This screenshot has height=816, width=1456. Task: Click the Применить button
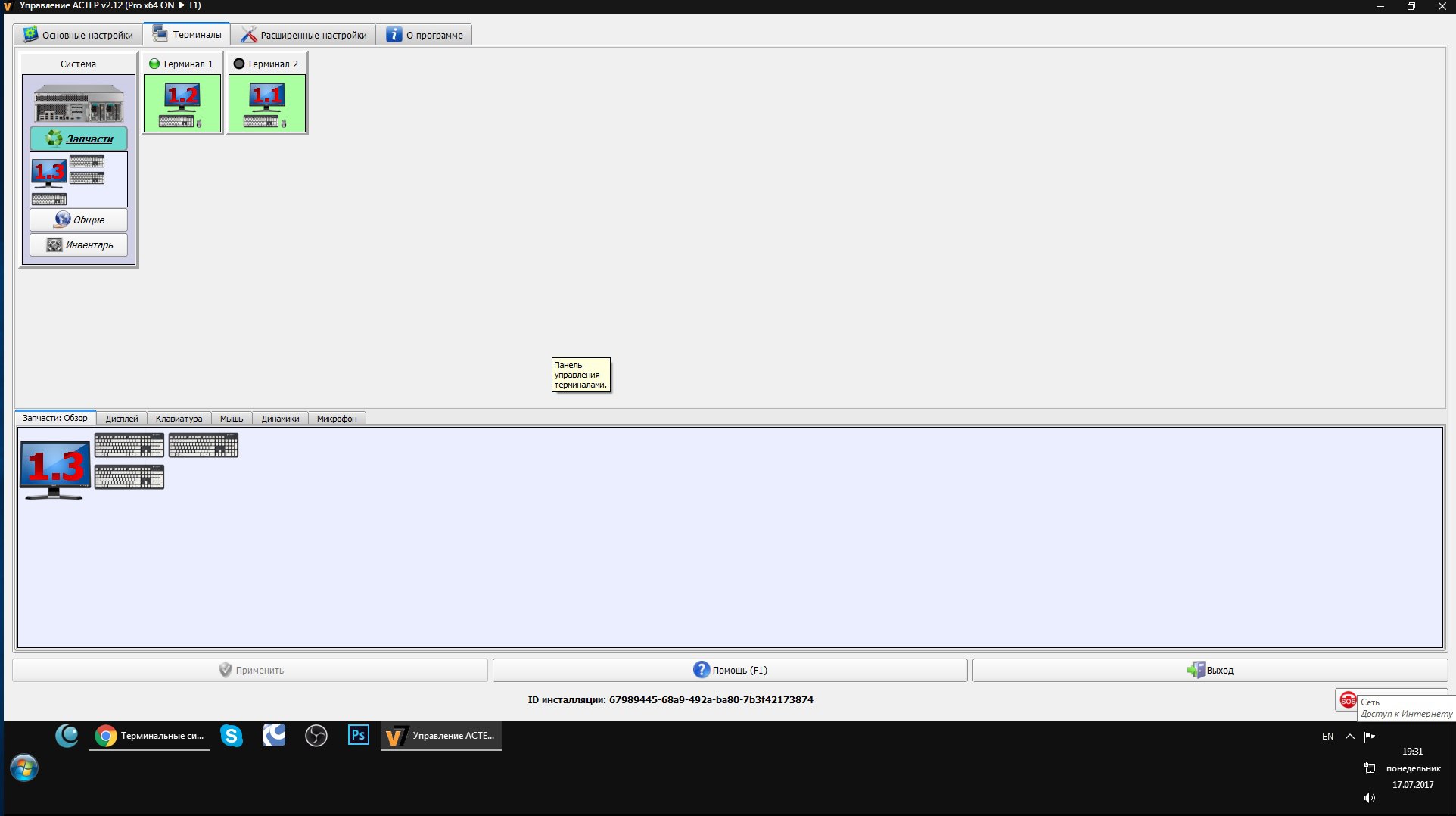point(250,670)
